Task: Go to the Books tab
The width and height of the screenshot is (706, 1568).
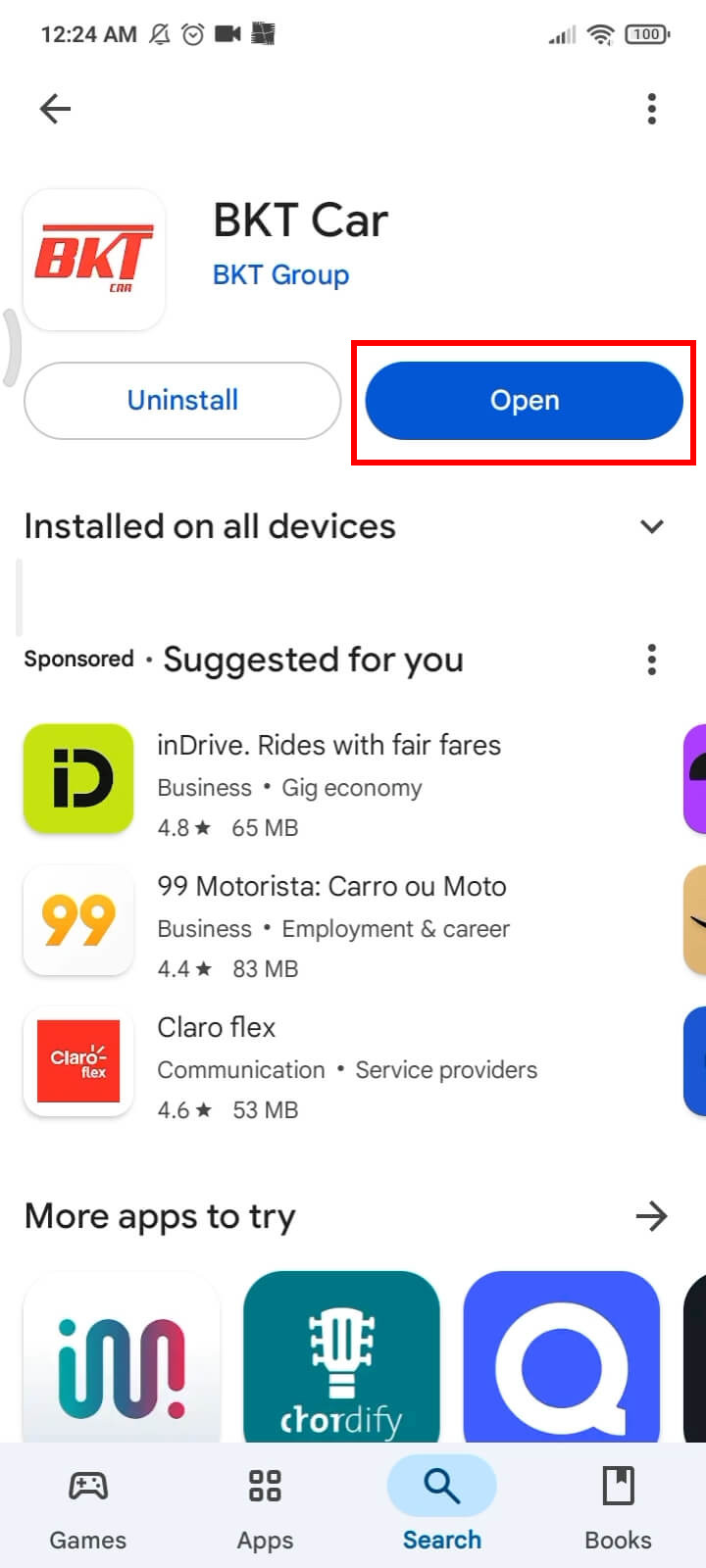Action: click(618, 1509)
